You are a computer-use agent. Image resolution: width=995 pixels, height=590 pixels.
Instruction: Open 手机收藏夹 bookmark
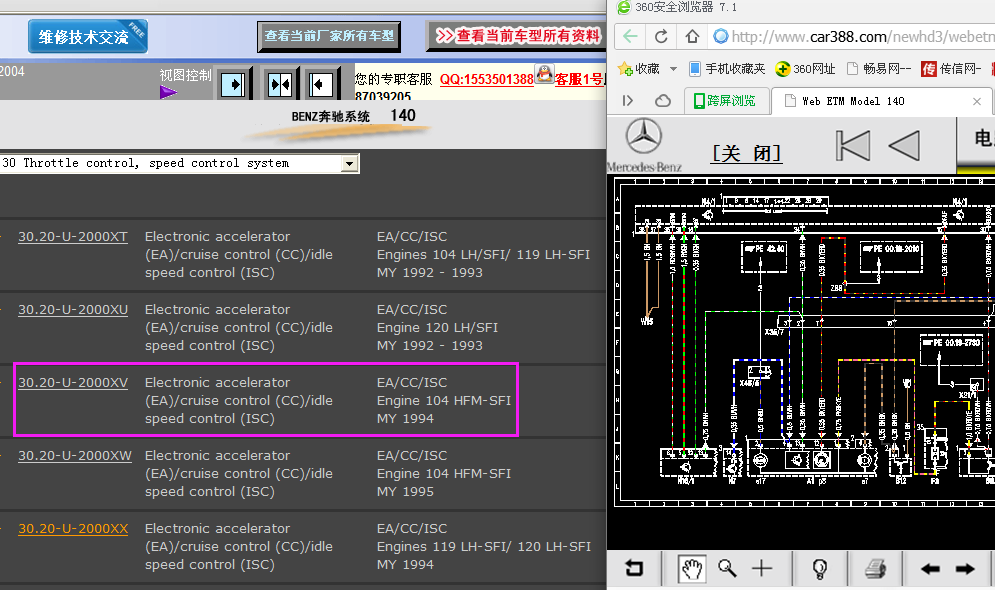click(x=727, y=69)
